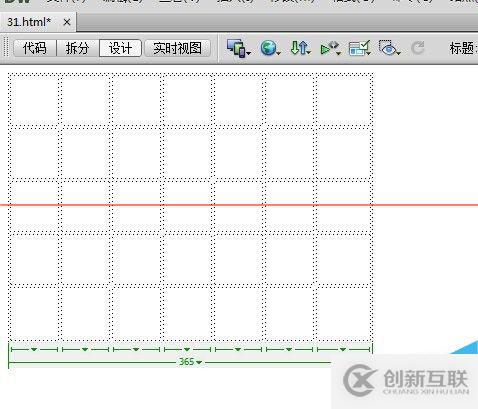Open the first column width dropdown arrow

[34, 349]
